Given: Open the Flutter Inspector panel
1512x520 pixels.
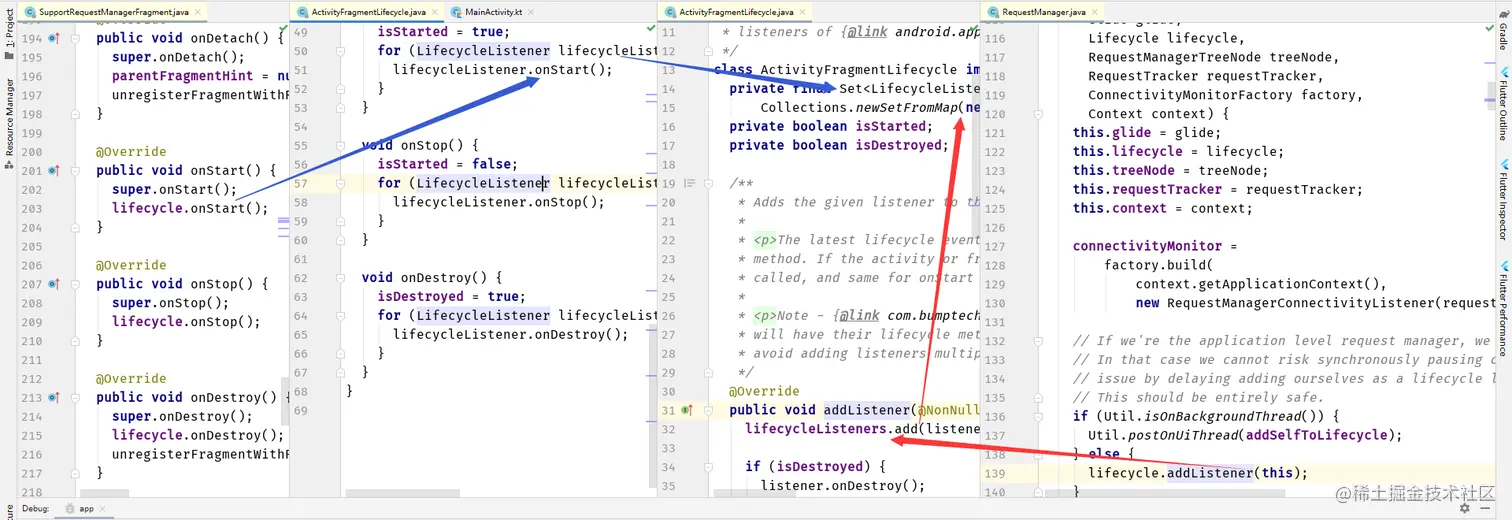Looking at the screenshot, I should coord(1503,200).
